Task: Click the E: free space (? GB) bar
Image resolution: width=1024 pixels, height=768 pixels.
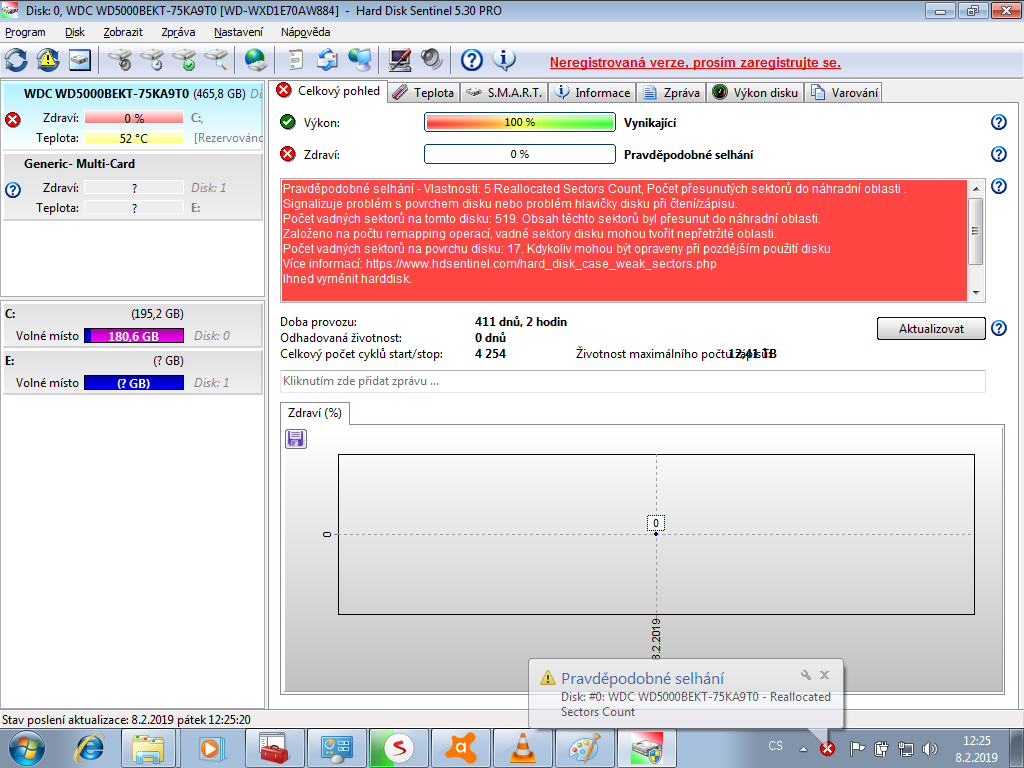Action: tap(134, 383)
